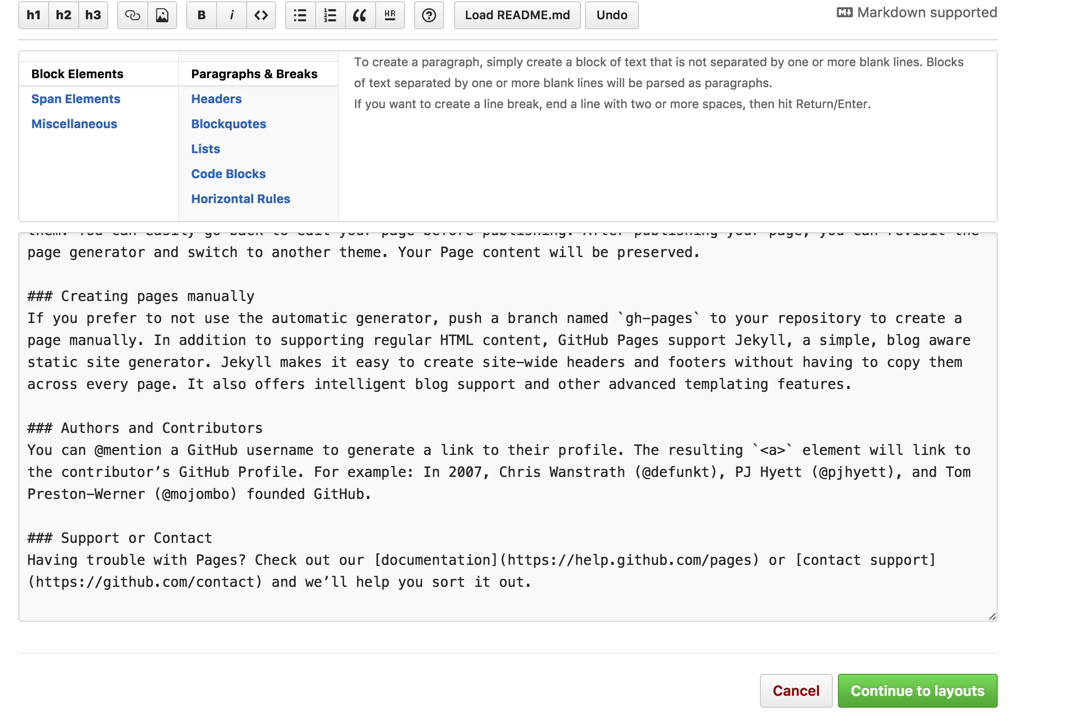
Task: Insert a blockquote using the quote icon
Action: pos(360,15)
